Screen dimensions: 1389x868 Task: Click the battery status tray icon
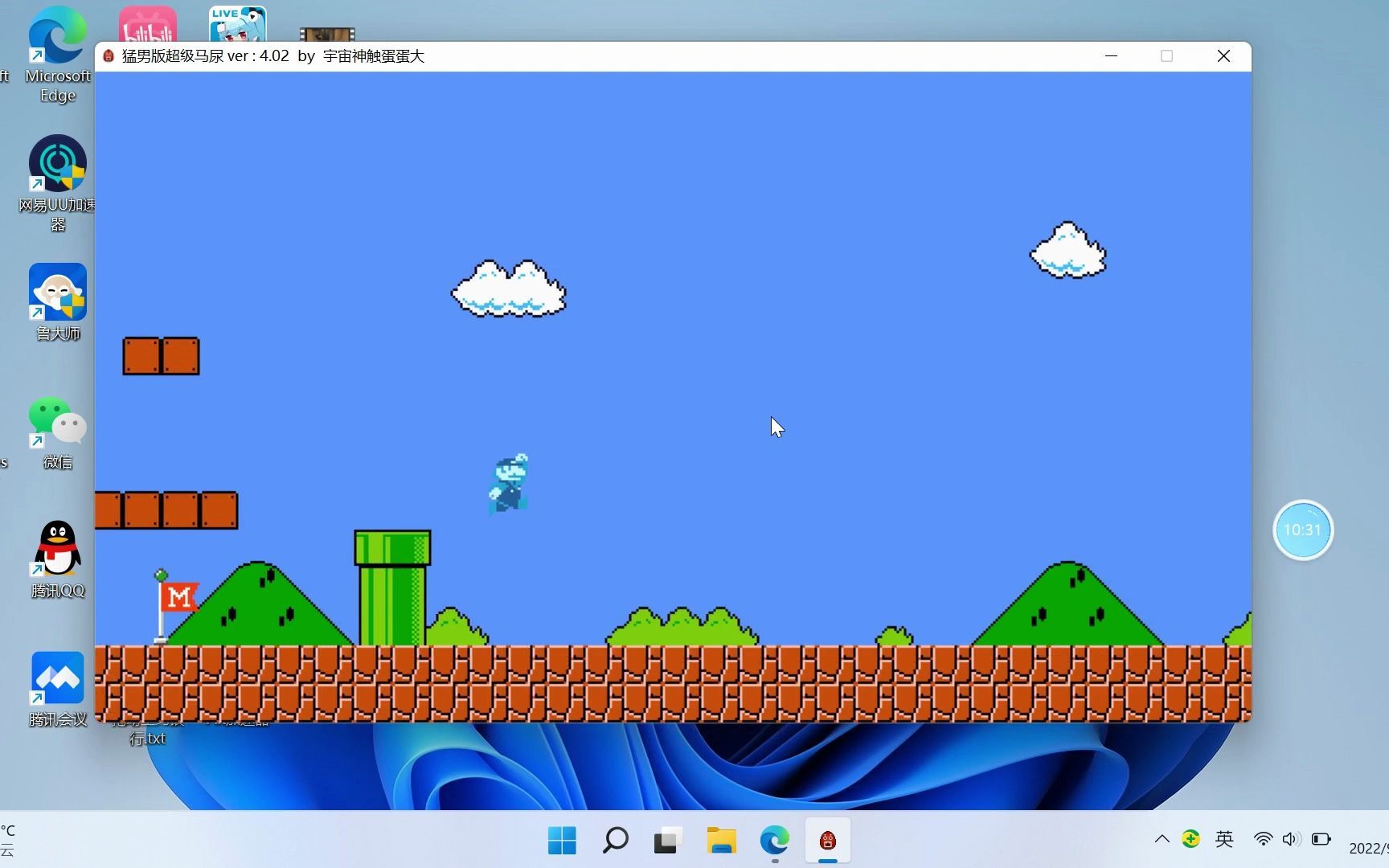[1321, 839]
